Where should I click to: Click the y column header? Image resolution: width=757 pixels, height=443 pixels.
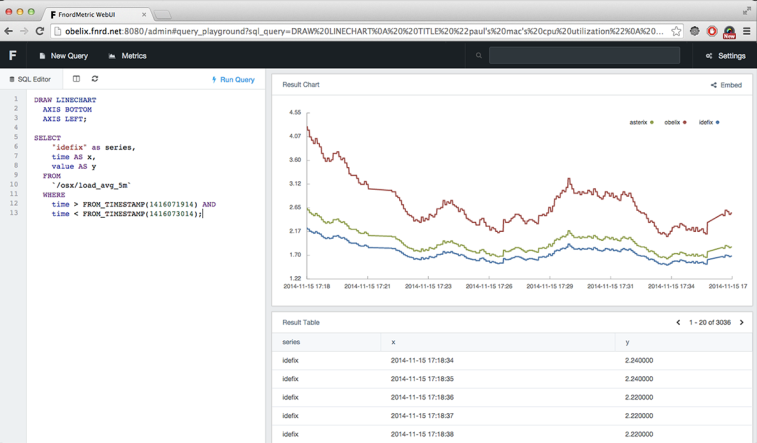627,342
